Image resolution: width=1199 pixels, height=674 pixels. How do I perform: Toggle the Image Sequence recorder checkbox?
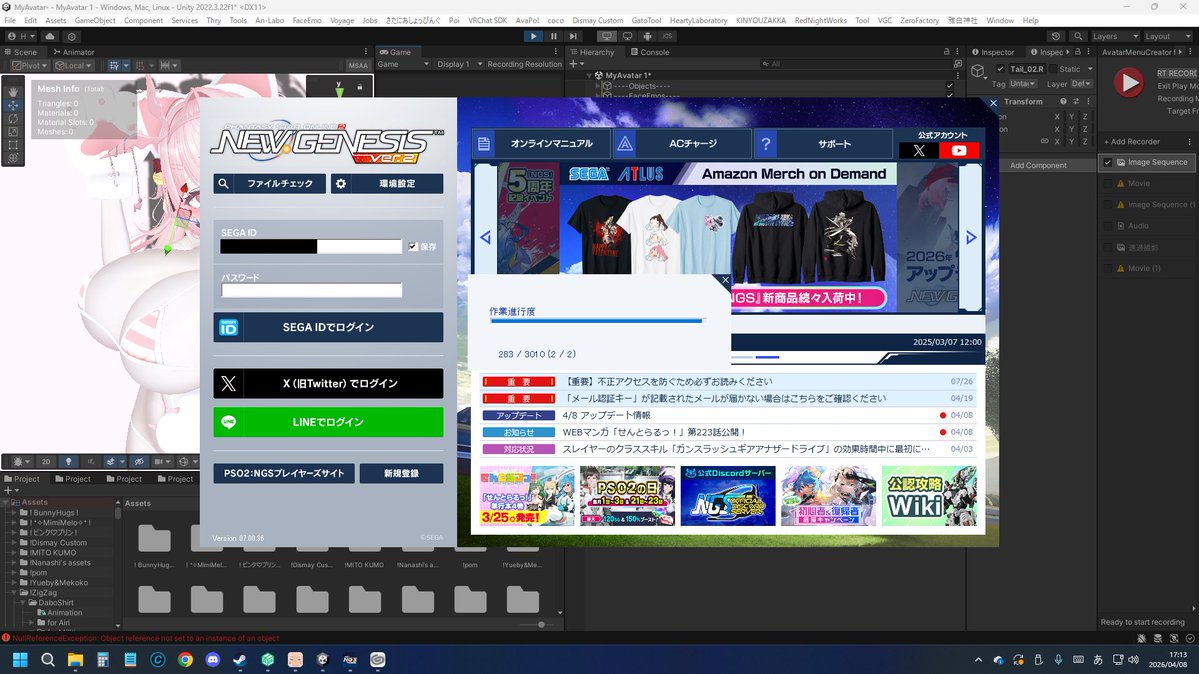(1107, 162)
